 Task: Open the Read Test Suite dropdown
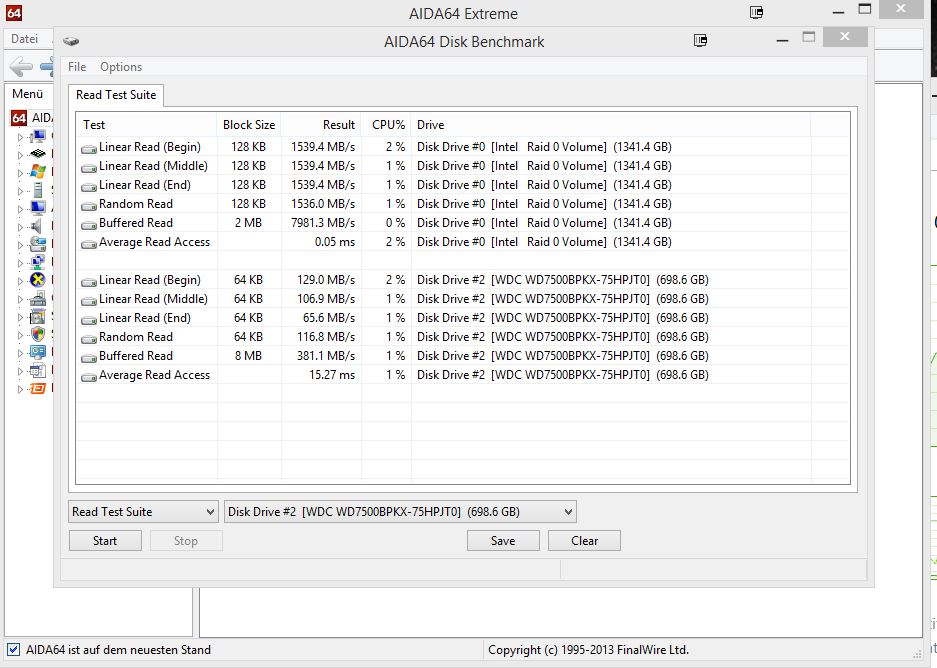[143, 512]
